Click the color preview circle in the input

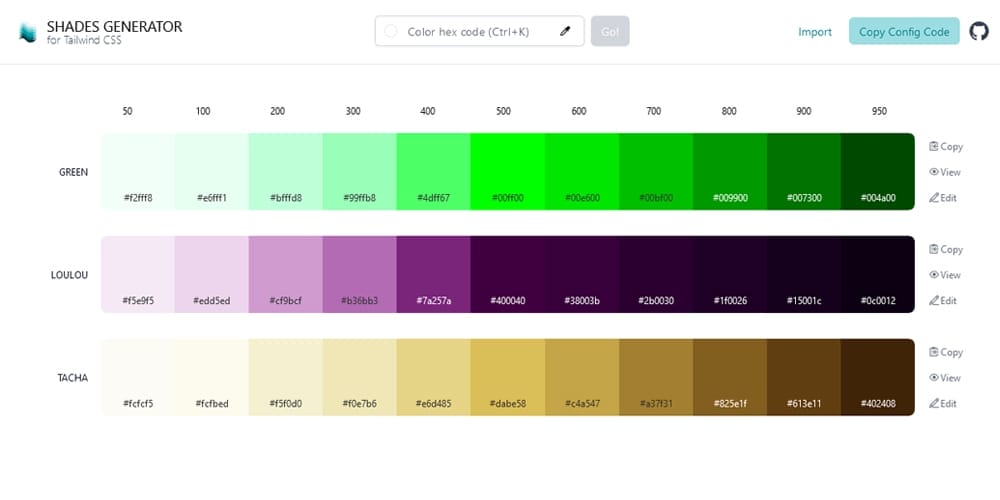391,31
